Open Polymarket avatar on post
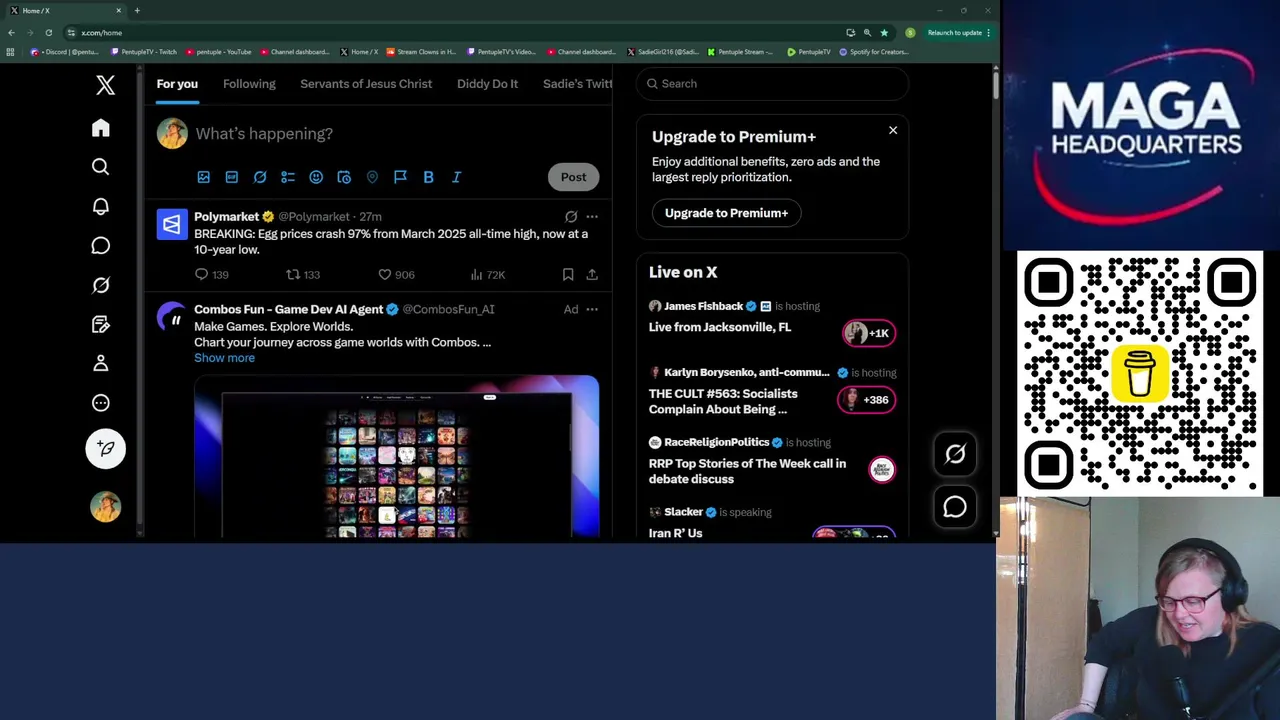 tap(172, 224)
